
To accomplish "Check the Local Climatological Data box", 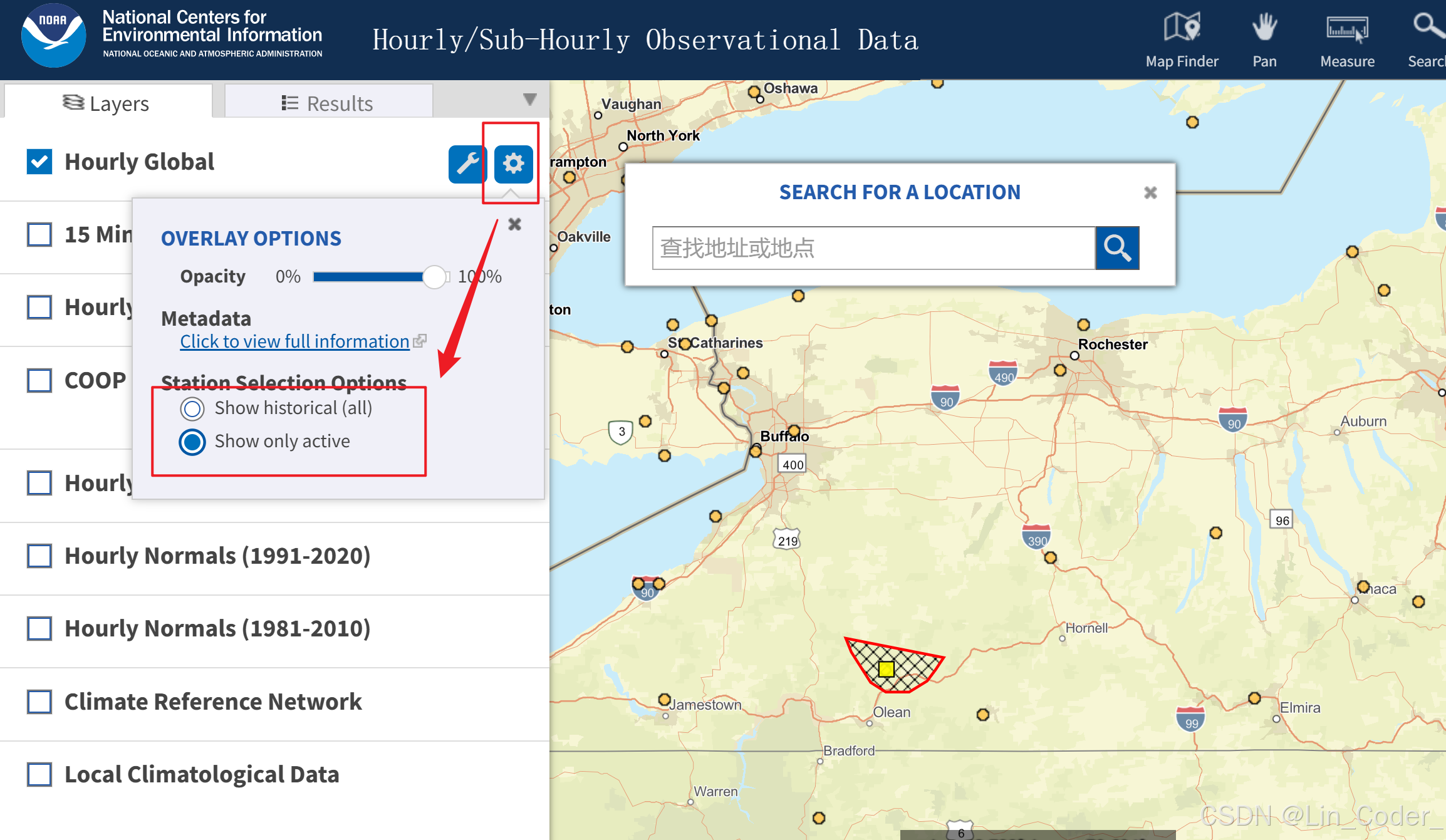I will pyautogui.click(x=39, y=774).
